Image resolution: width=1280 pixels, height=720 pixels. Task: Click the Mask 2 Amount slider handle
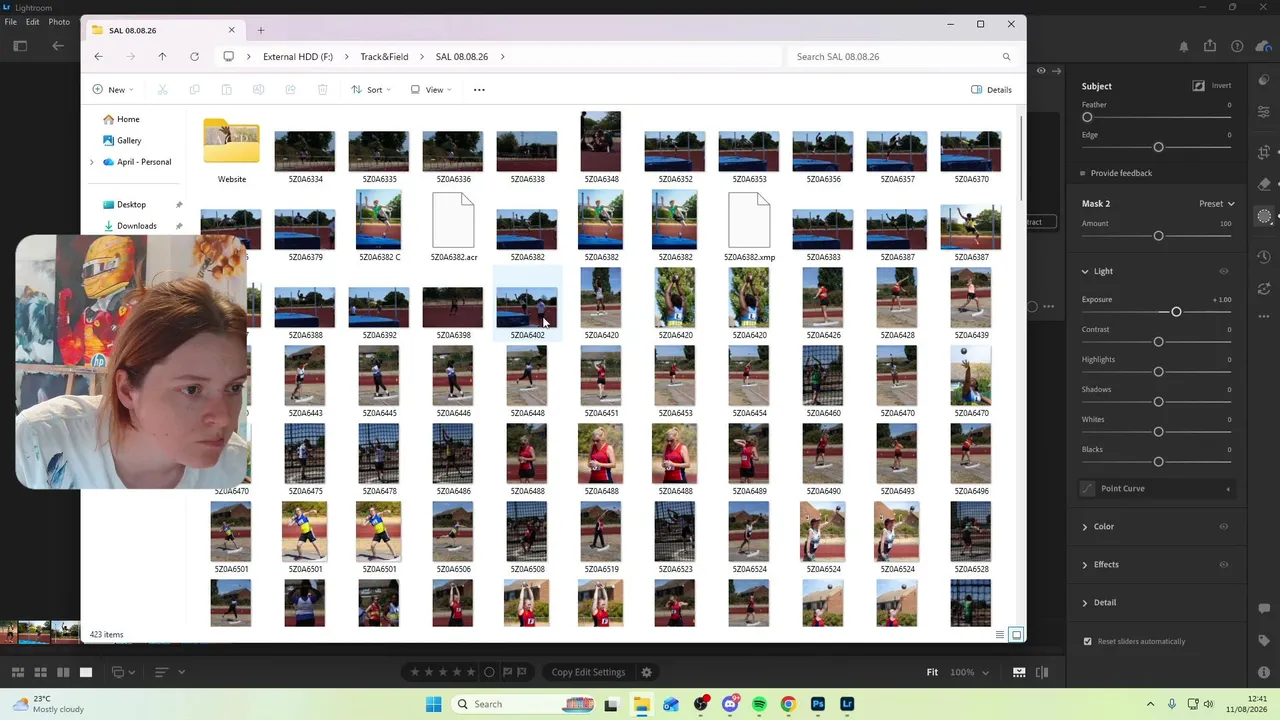pyautogui.click(x=1158, y=236)
